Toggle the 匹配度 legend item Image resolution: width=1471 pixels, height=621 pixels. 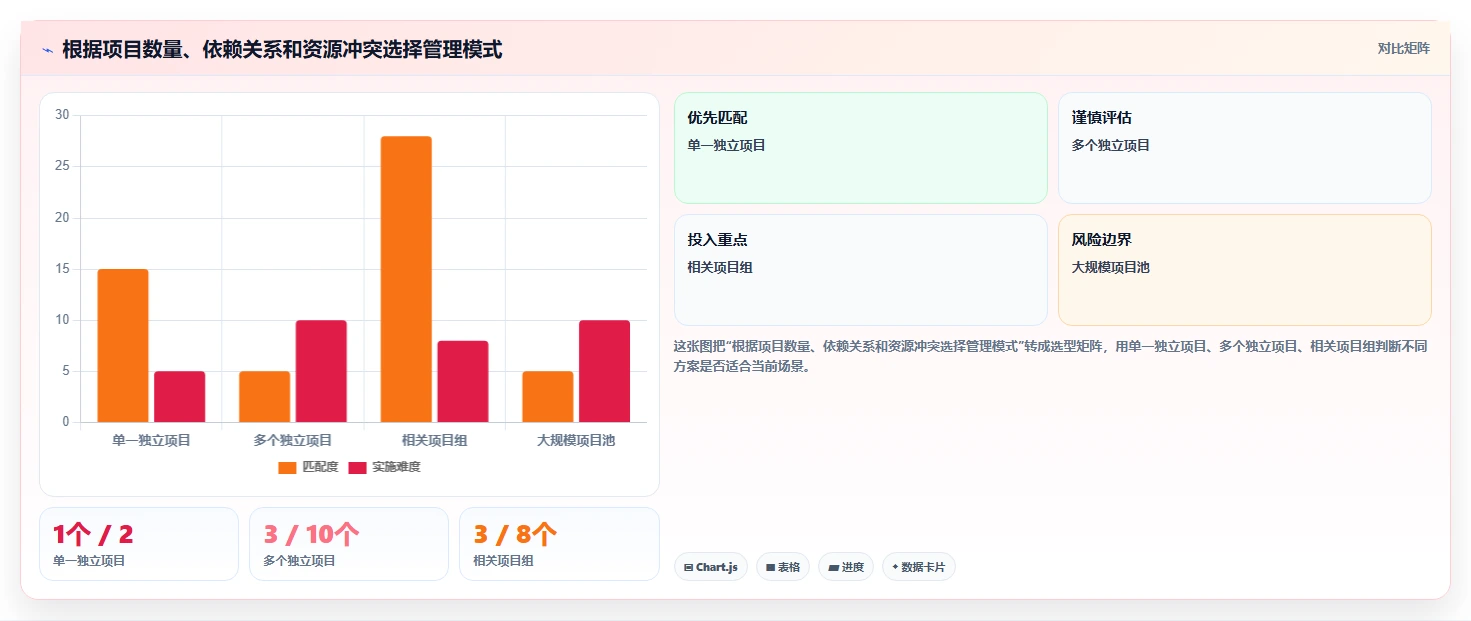308,467
